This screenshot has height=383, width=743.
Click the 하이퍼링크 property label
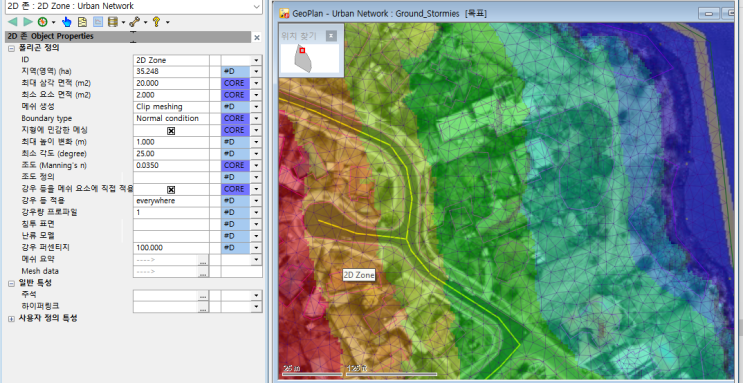point(40,307)
